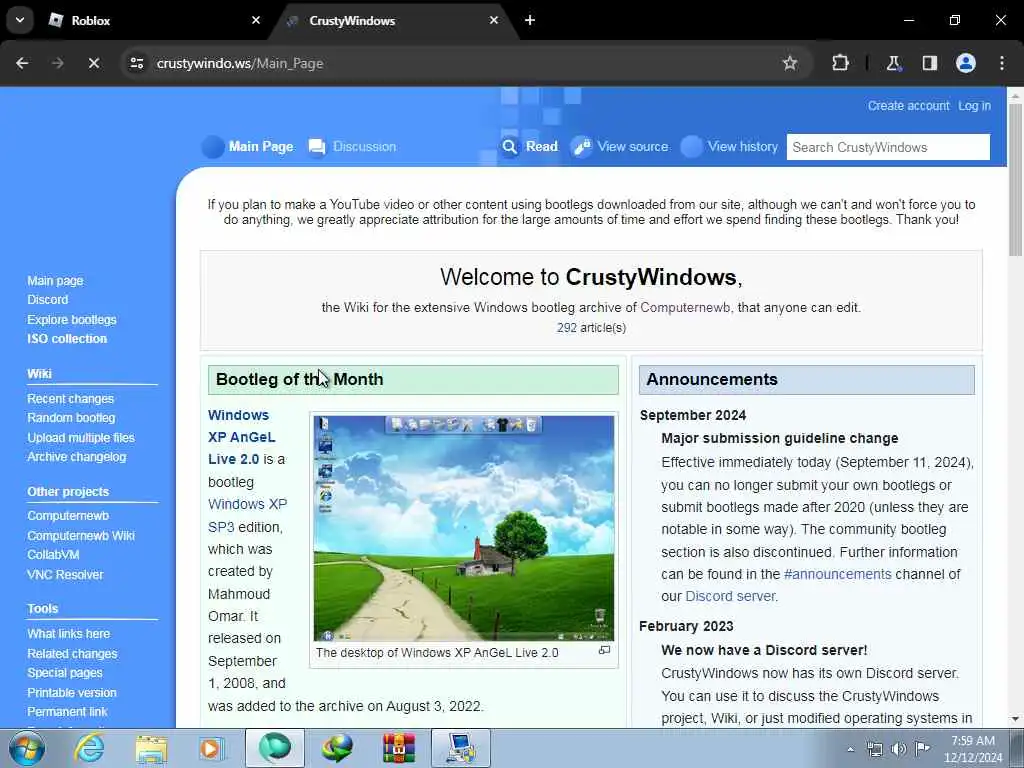Viewport: 1024px width, 768px height.
Task: Open Upload multiple files link
Action: [x=80, y=438]
